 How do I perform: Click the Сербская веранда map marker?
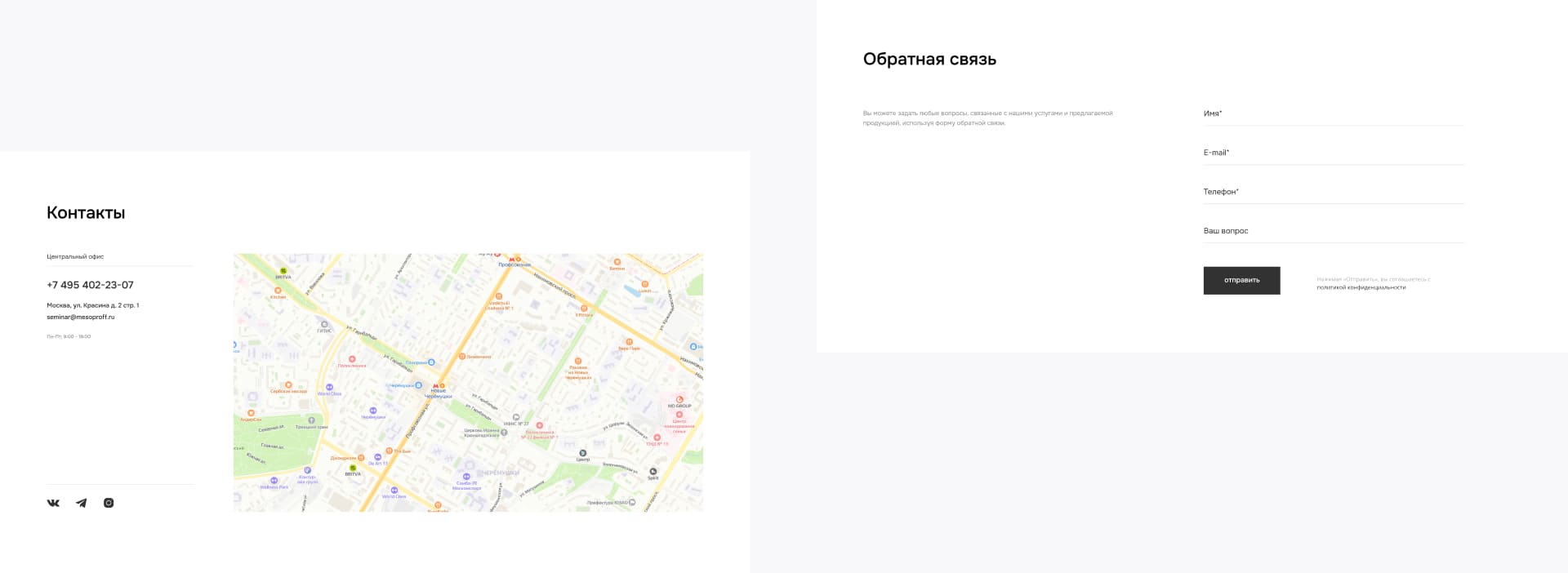(288, 384)
